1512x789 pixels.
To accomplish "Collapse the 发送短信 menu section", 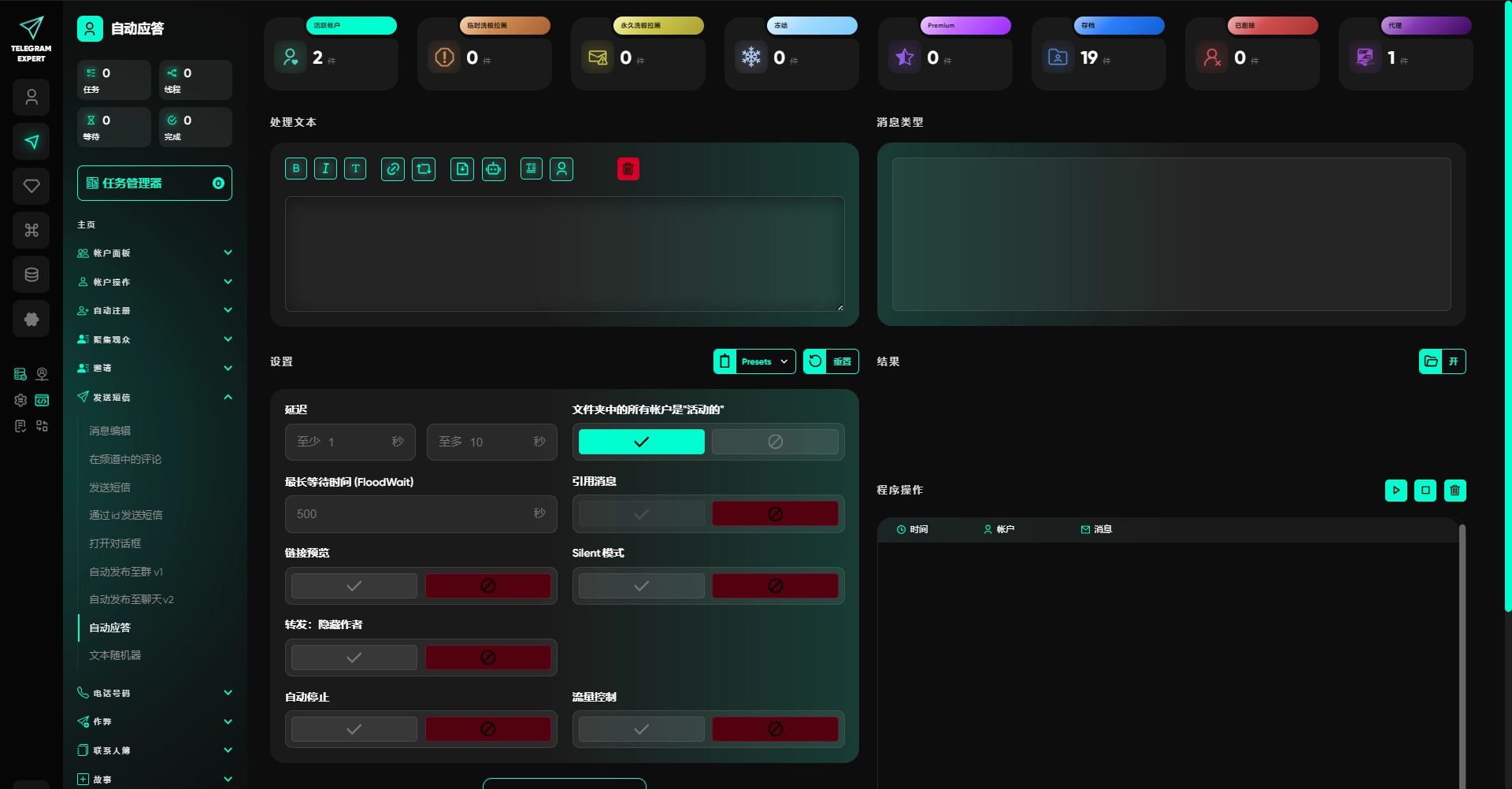I will 154,397.
